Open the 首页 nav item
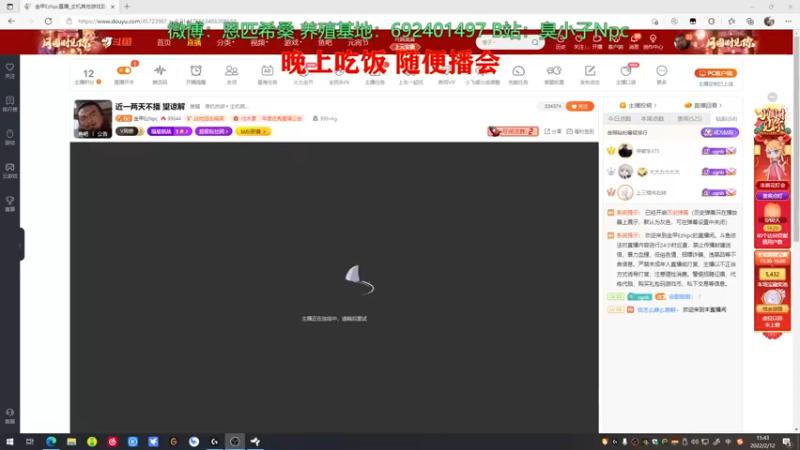 click(x=163, y=42)
